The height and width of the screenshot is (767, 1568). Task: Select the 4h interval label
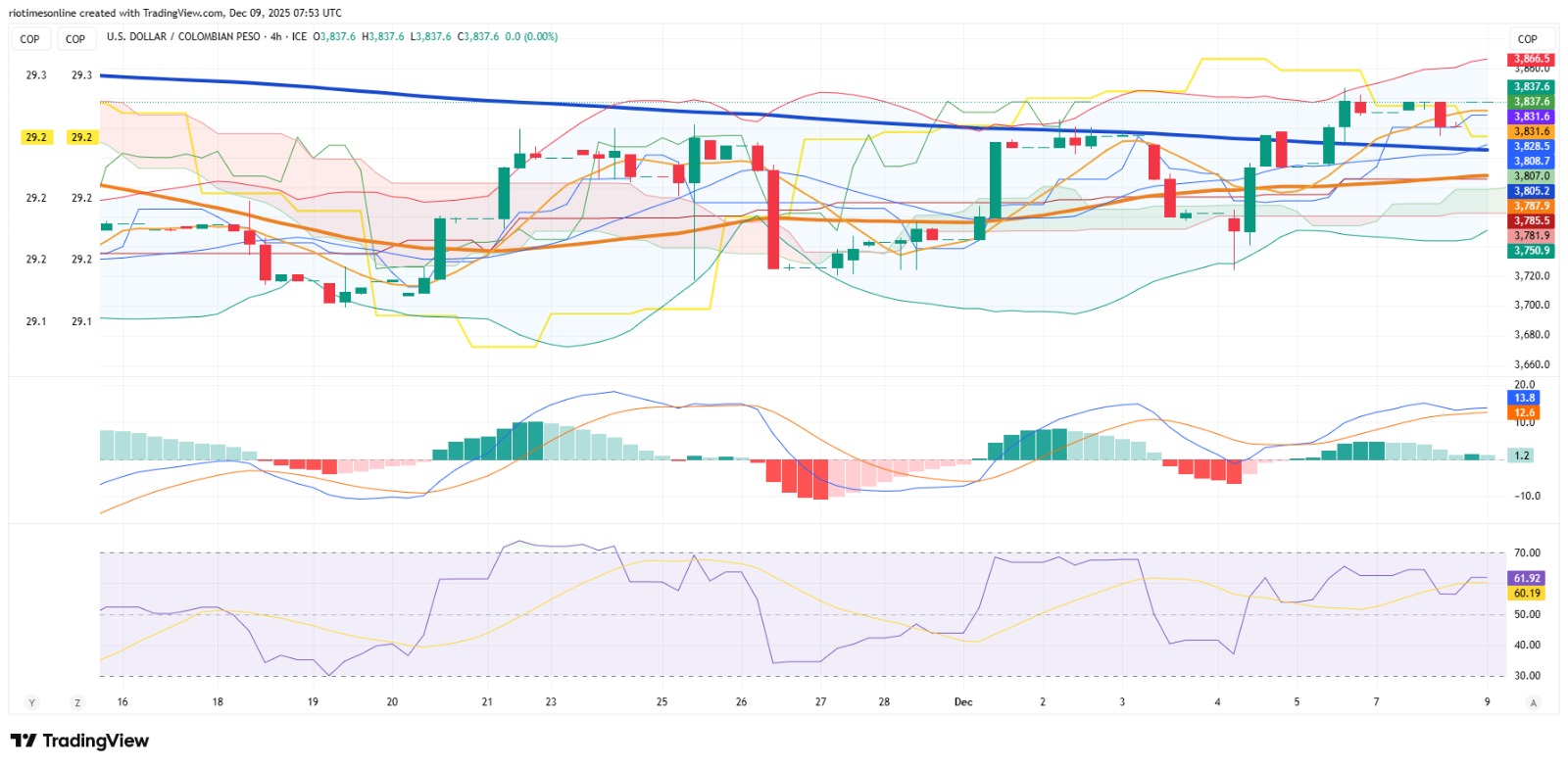[x=276, y=37]
